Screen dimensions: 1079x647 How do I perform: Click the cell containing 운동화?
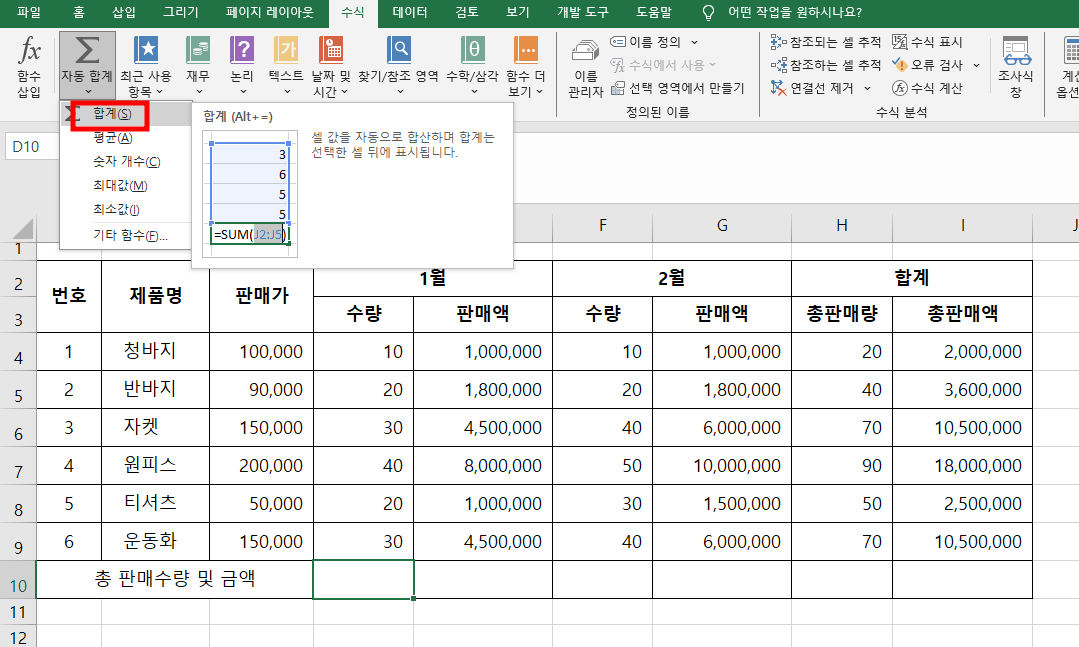tap(156, 541)
